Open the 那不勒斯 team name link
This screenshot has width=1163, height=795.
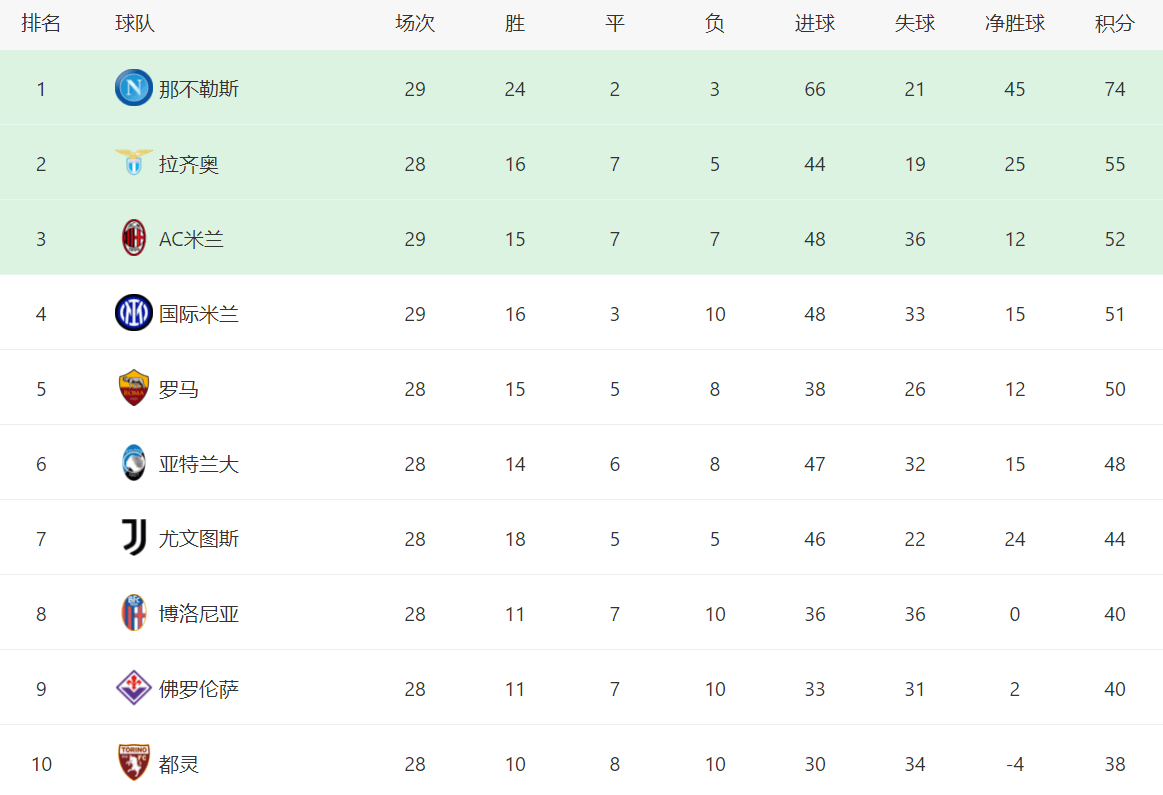pyautogui.click(x=199, y=89)
